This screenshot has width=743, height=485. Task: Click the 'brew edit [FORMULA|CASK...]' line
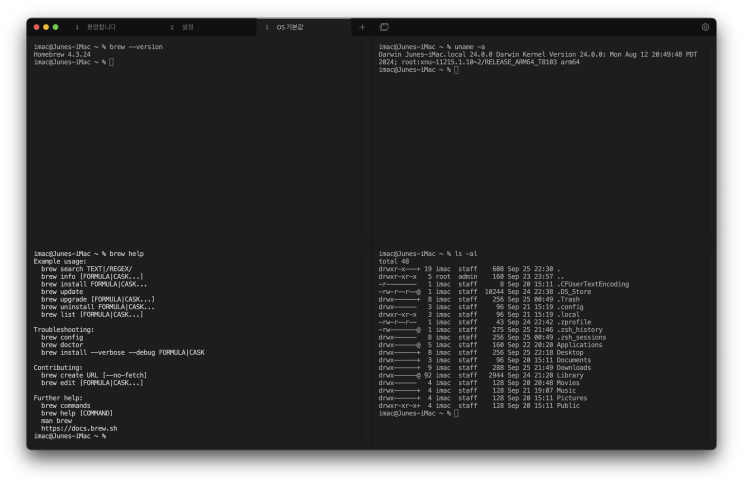pyautogui.click(x=92, y=382)
